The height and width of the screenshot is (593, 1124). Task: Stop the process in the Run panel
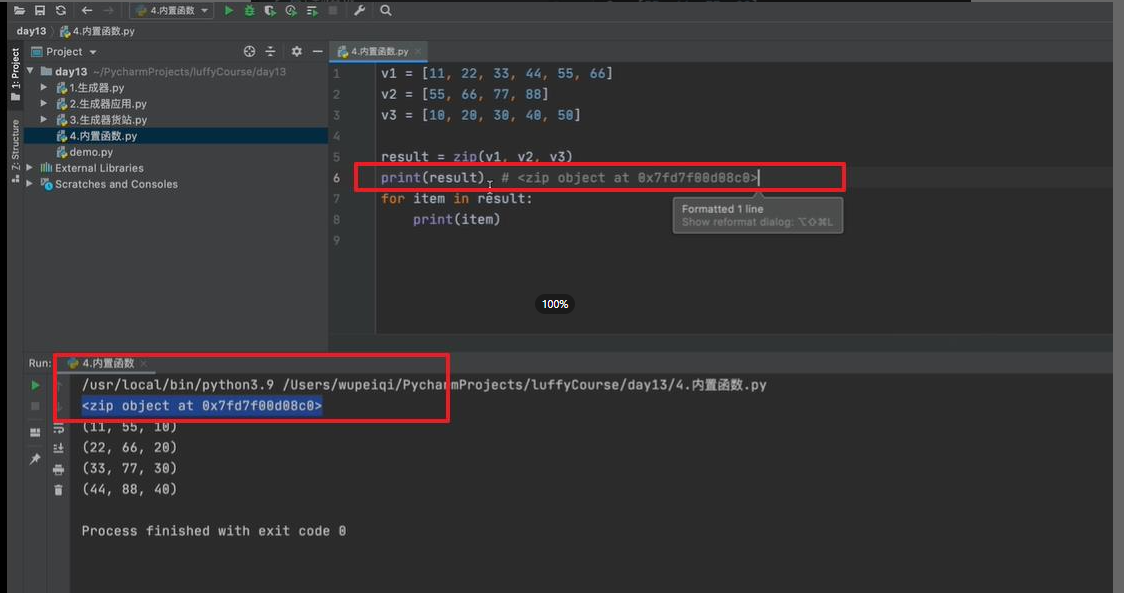35,406
